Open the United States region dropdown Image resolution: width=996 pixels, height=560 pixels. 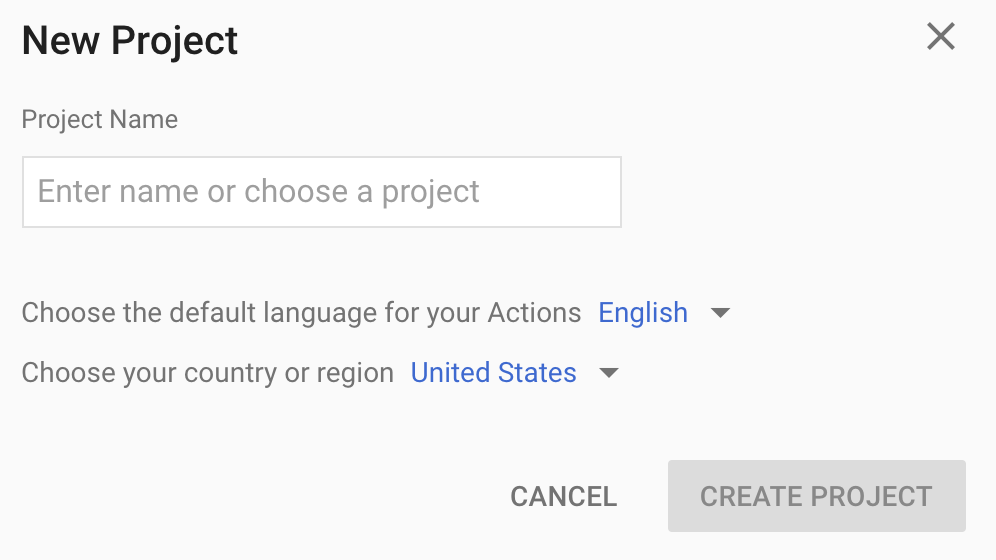(494, 373)
